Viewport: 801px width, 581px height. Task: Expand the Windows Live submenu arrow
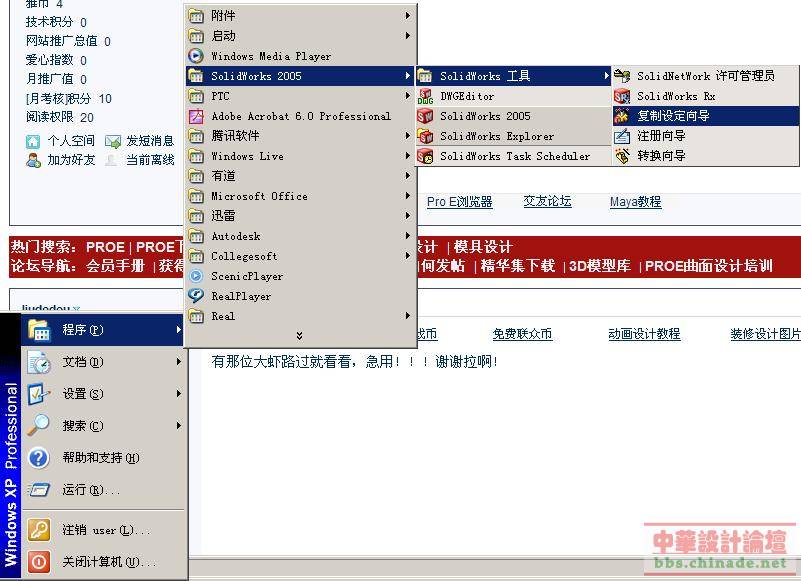click(x=408, y=155)
